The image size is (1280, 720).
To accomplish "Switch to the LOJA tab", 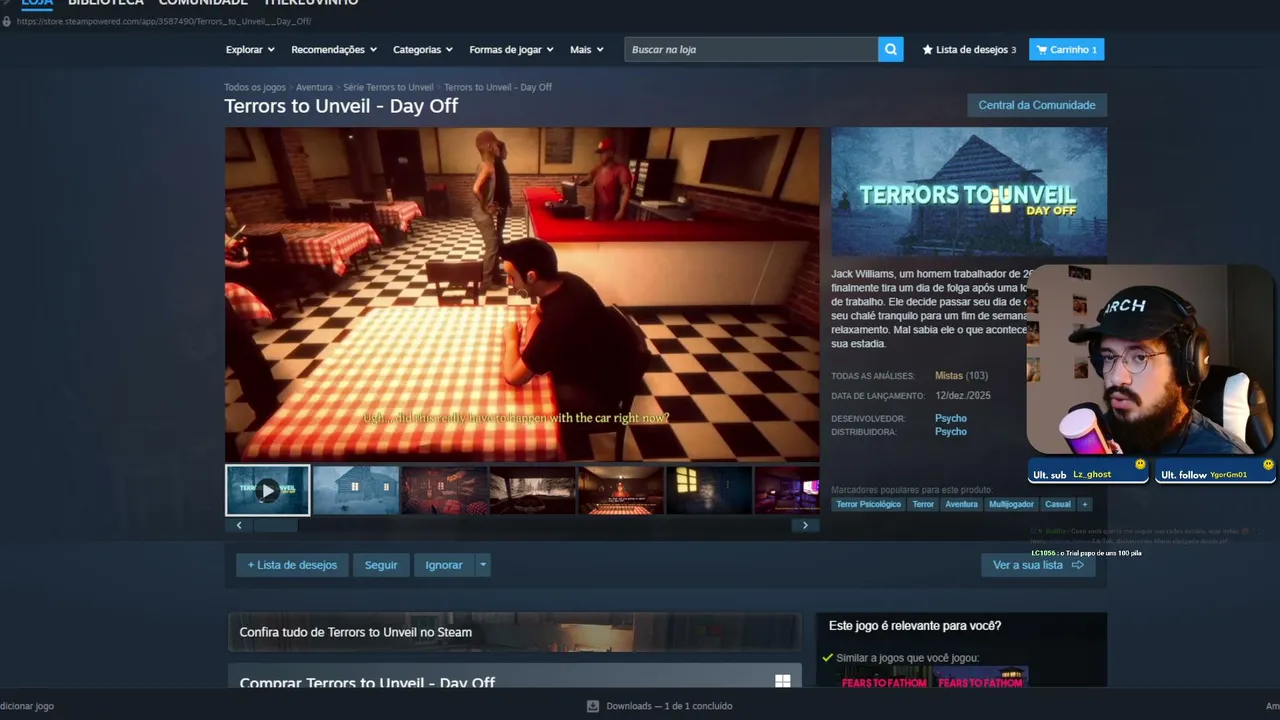I will (x=37, y=3).
